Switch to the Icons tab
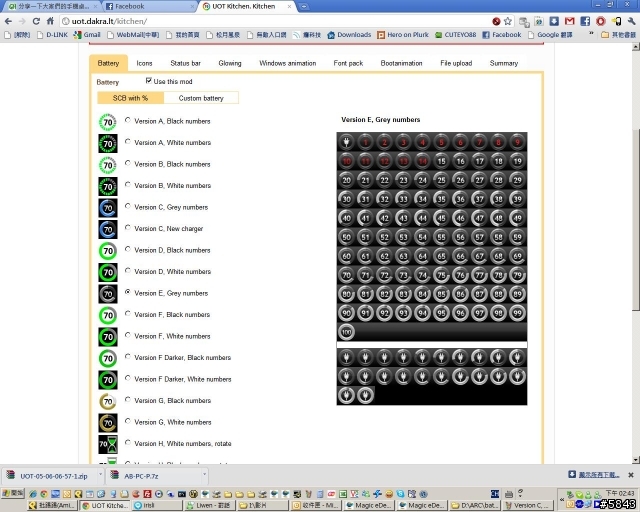Image resolution: width=640 pixels, height=512 pixels. (x=144, y=63)
